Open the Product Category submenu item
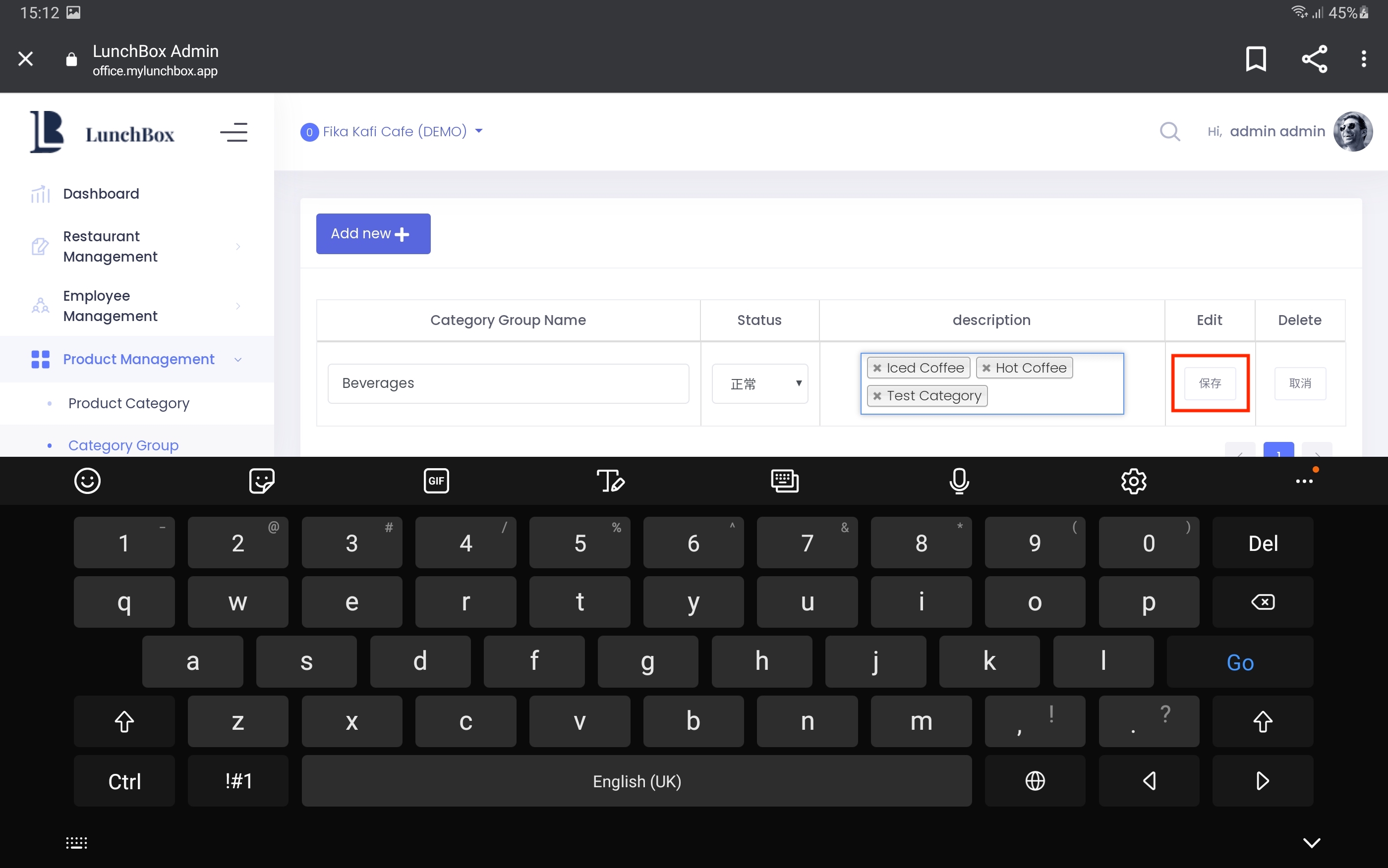 click(x=128, y=403)
